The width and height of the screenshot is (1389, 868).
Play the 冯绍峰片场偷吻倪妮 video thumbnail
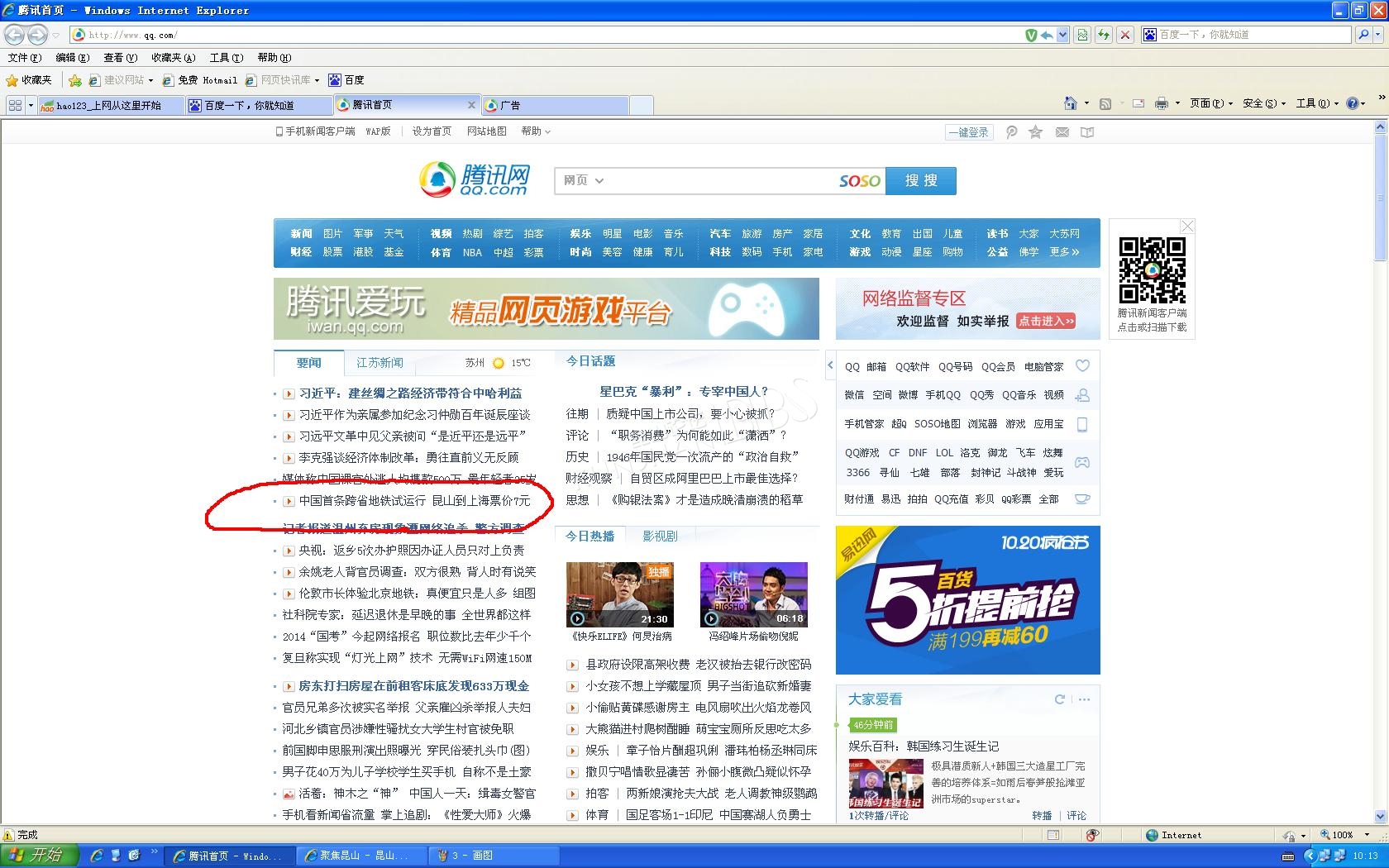[753, 594]
